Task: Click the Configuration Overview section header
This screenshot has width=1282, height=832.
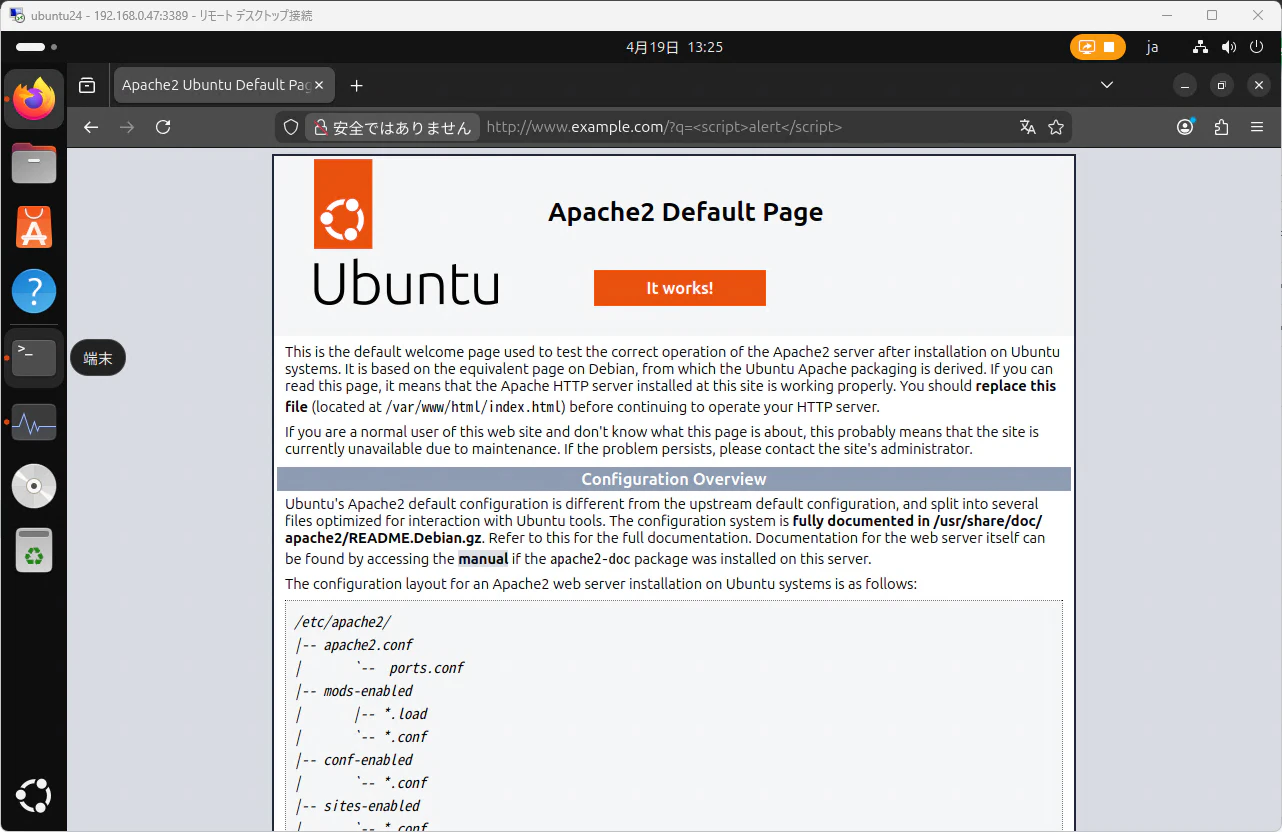Action: 674,479
